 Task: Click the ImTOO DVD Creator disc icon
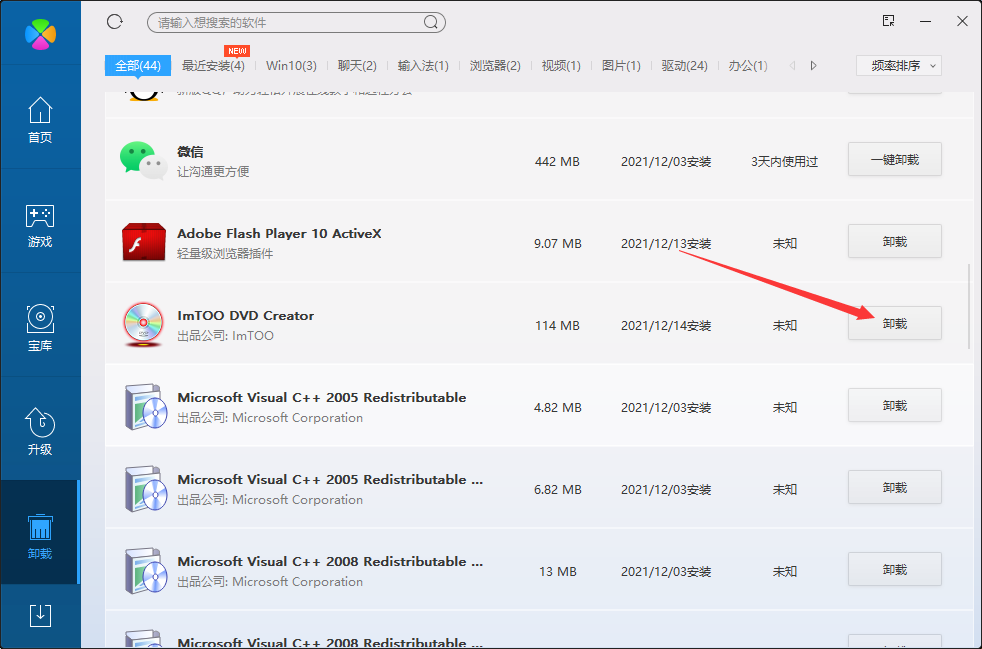tap(143, 324)
